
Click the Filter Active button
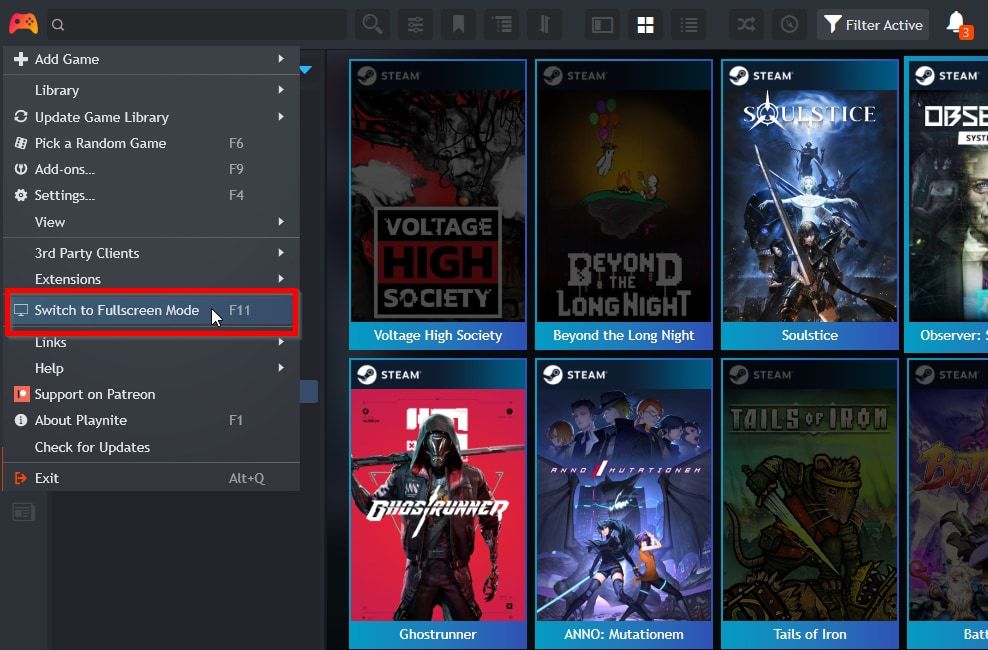point(873,23)
